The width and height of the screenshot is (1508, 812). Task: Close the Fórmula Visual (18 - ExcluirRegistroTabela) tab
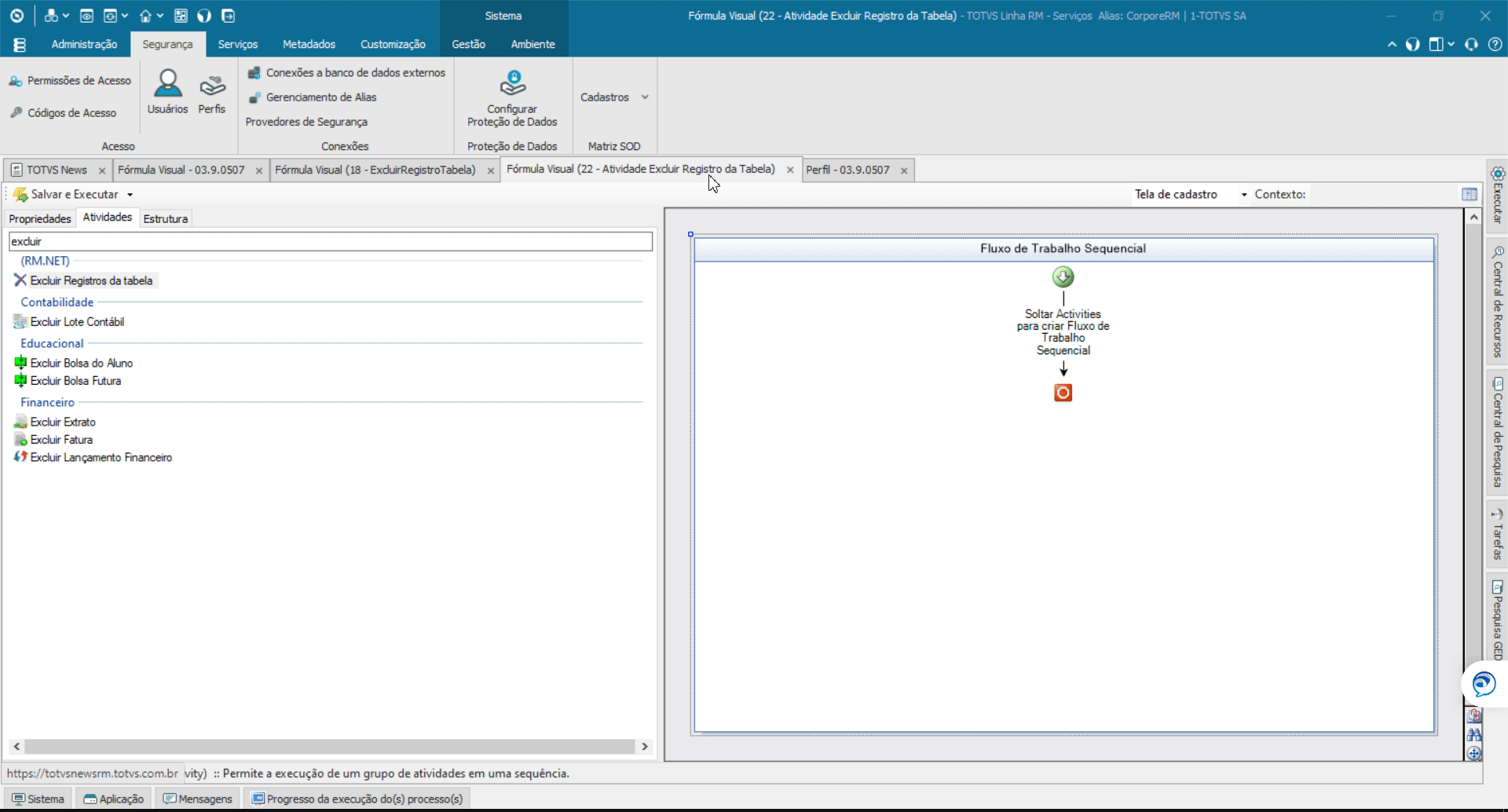coord(491,170)
